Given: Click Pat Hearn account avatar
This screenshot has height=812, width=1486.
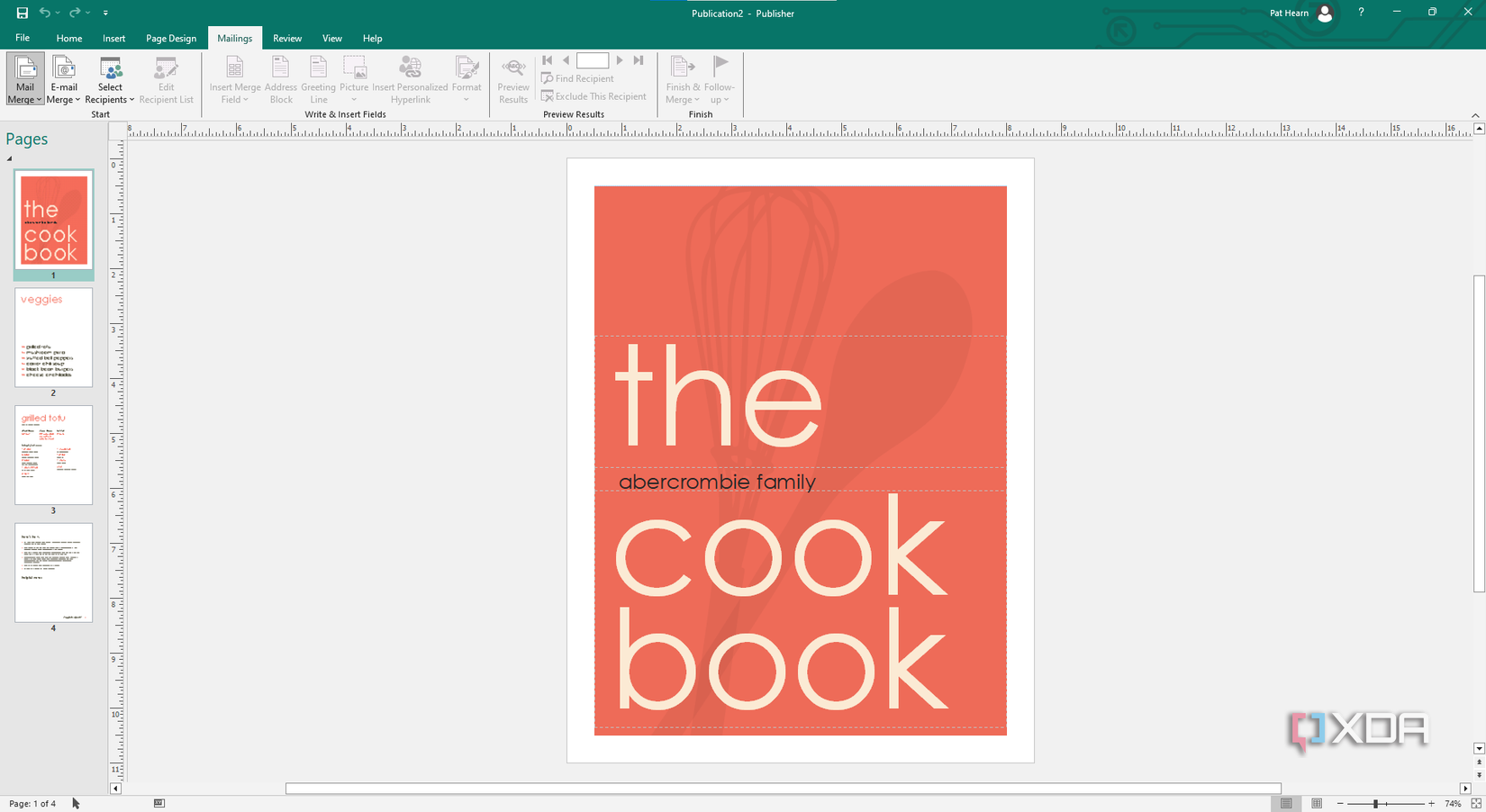Looking at the screenshot, I should (x=1325, y=13).
